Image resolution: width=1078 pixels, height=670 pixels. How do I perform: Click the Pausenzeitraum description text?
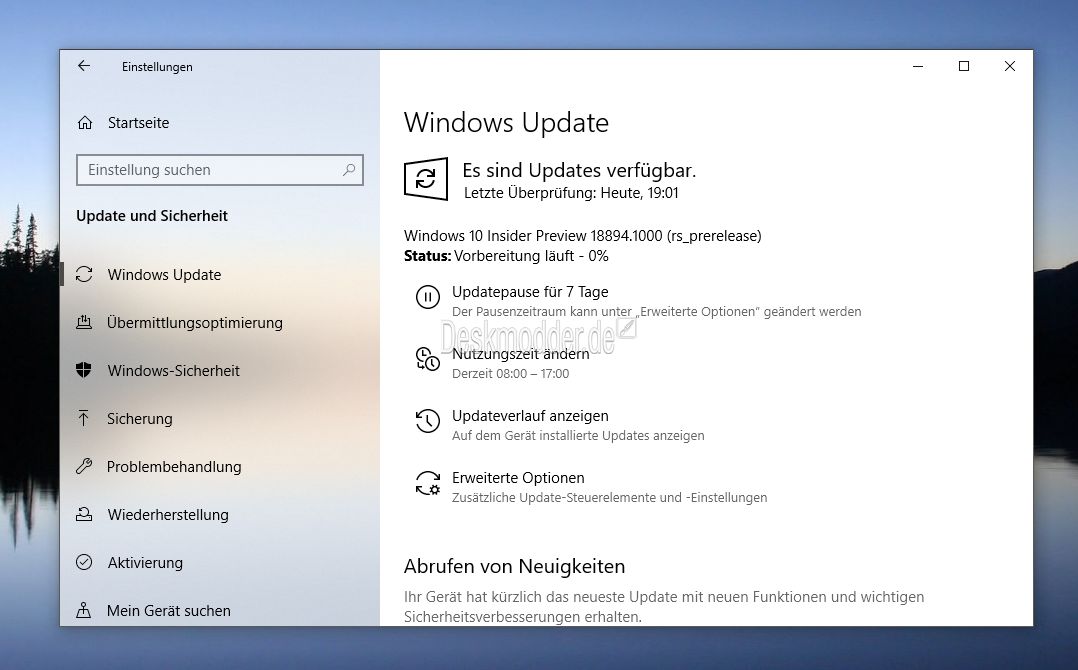coord(657,312)
